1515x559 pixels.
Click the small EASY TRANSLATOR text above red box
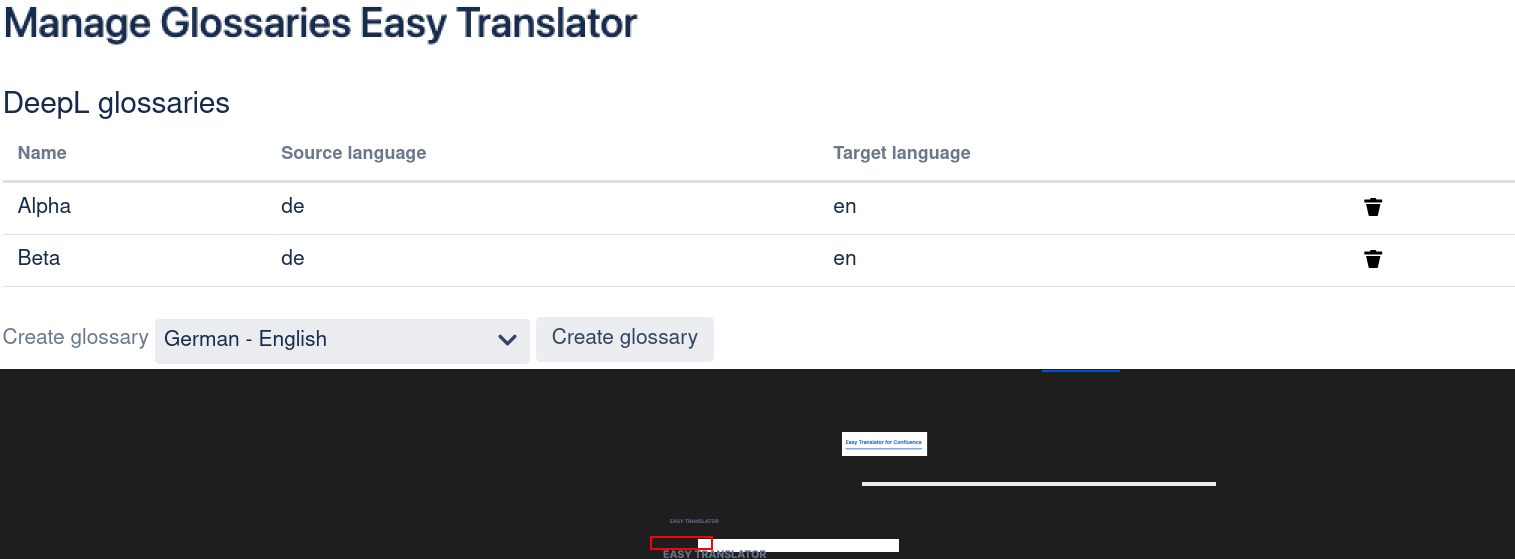pos(694,521)
